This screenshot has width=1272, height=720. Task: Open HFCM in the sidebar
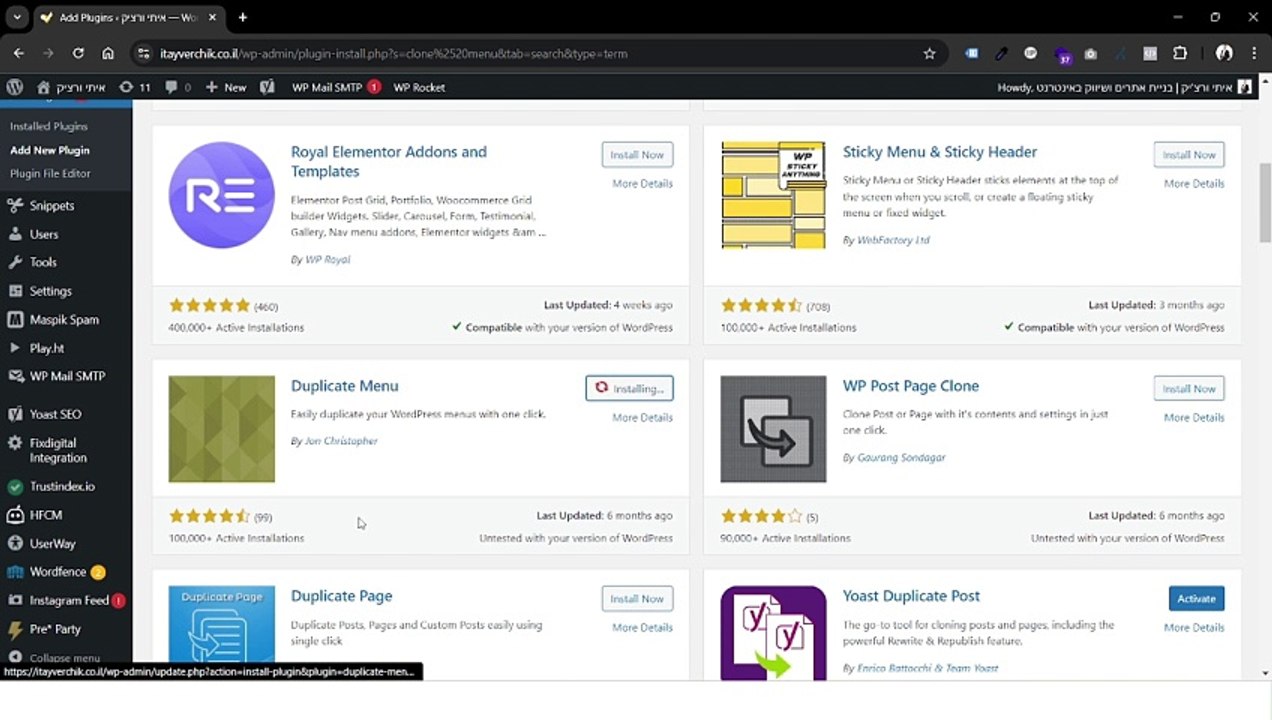(x=46, y=515)
